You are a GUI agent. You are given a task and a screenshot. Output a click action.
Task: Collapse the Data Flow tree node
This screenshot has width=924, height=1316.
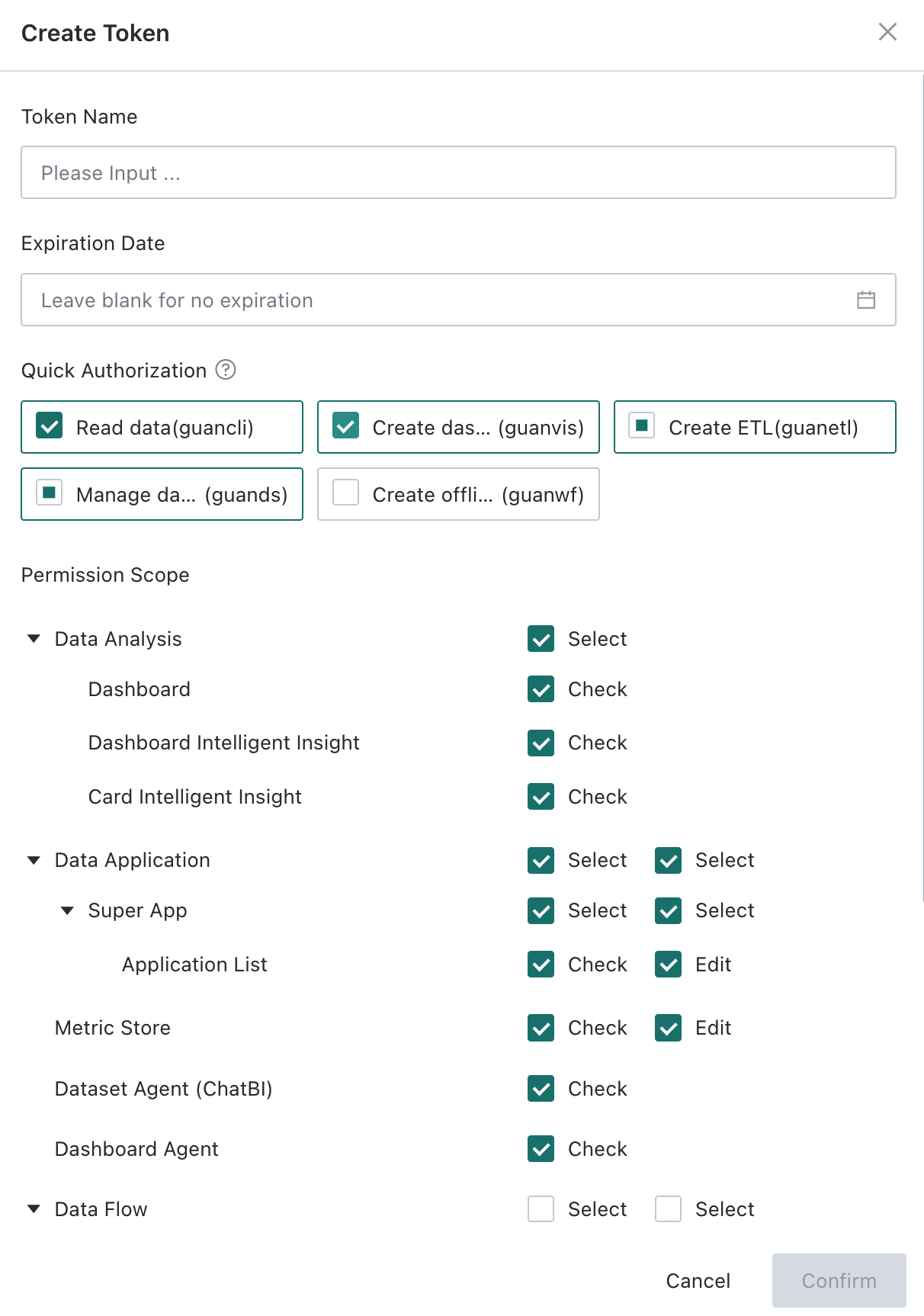(x=34, y=1209)
